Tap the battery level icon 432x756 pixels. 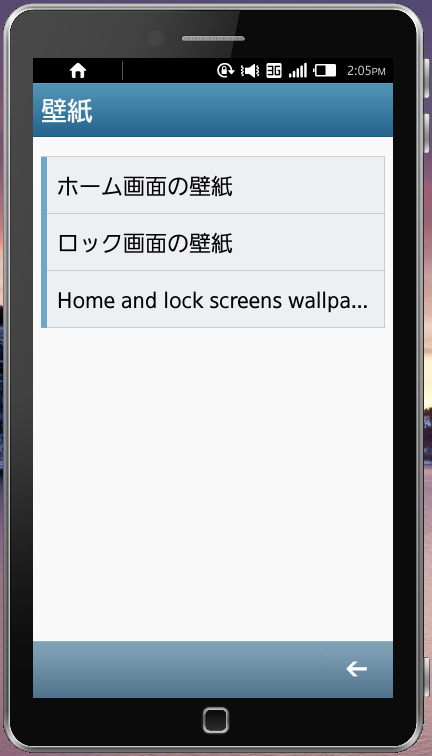tap(325, 71)
